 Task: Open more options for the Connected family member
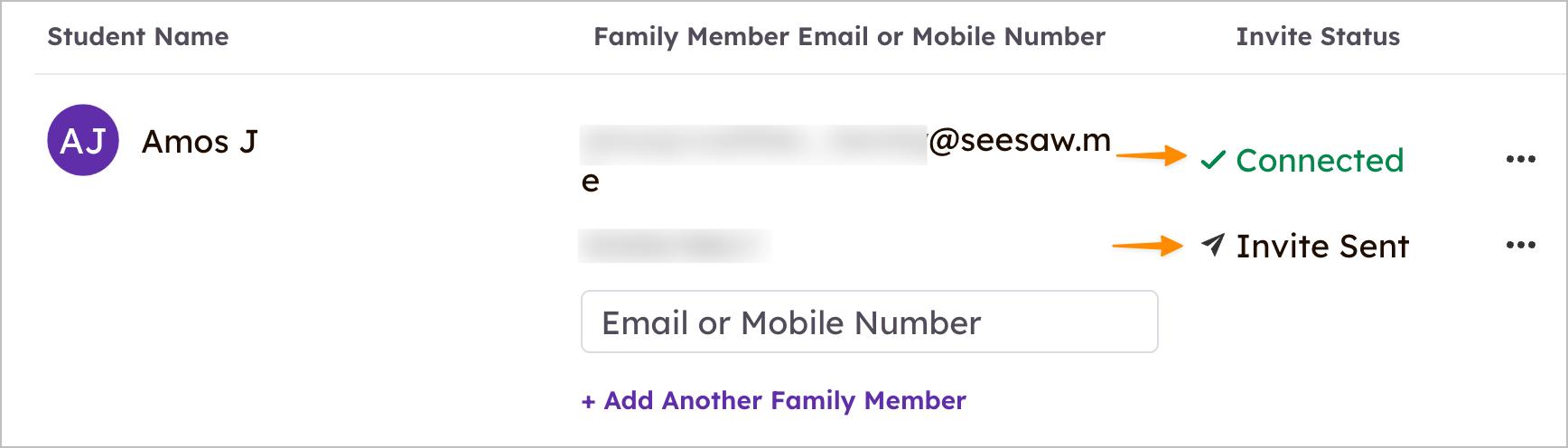pos(1520,160)
